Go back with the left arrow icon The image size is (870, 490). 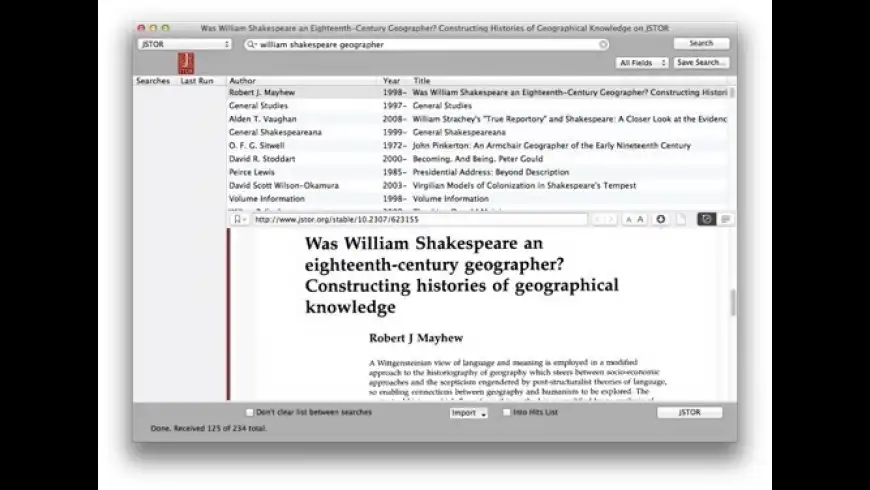pos(597,220)
